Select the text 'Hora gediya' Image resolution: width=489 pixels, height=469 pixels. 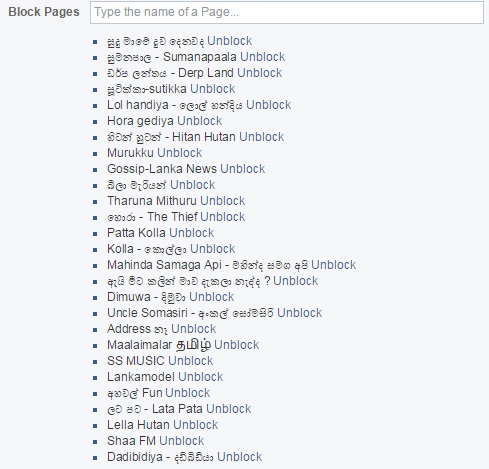[140, 121]
